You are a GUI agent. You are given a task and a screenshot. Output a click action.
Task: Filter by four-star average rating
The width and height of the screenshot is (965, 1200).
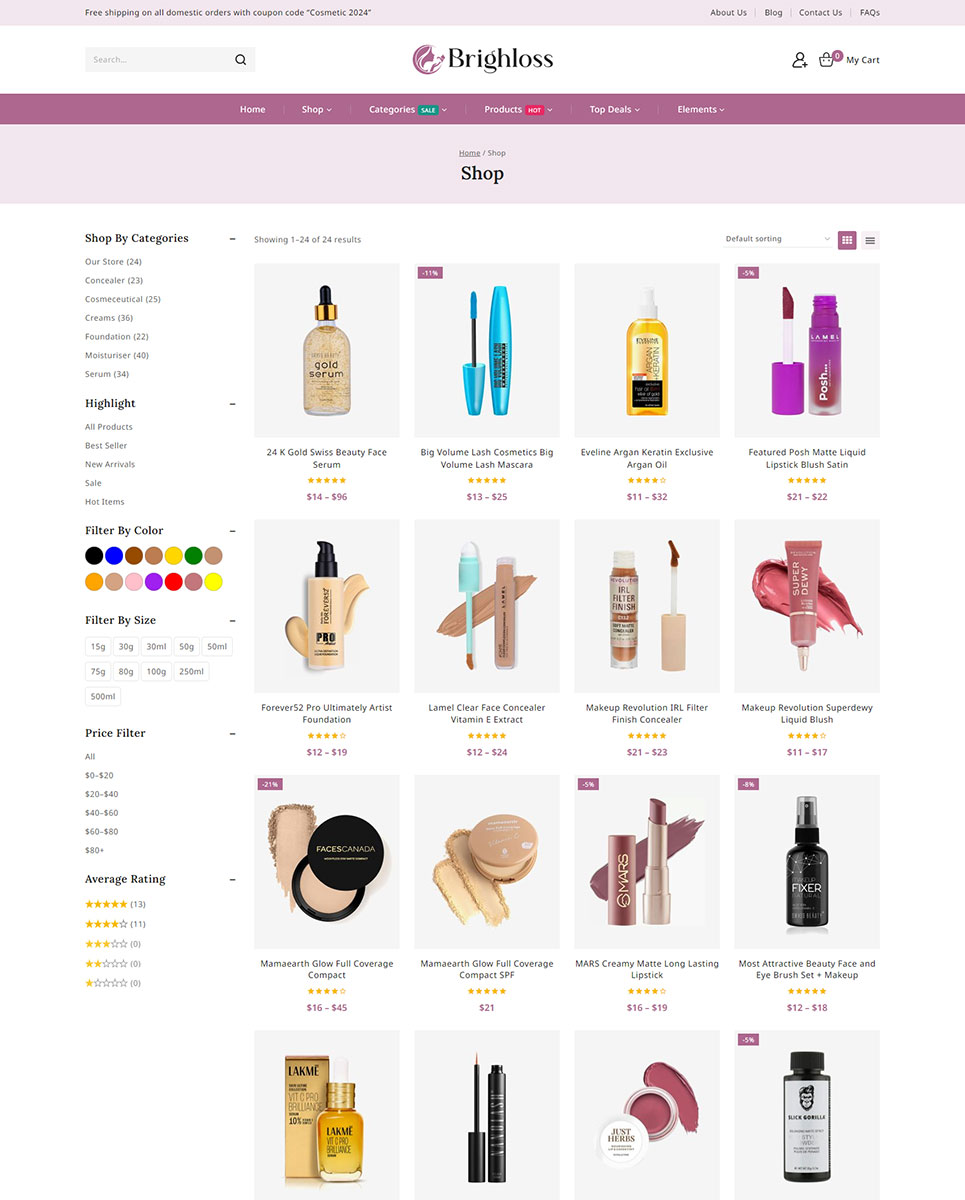(x=106, y=924)
